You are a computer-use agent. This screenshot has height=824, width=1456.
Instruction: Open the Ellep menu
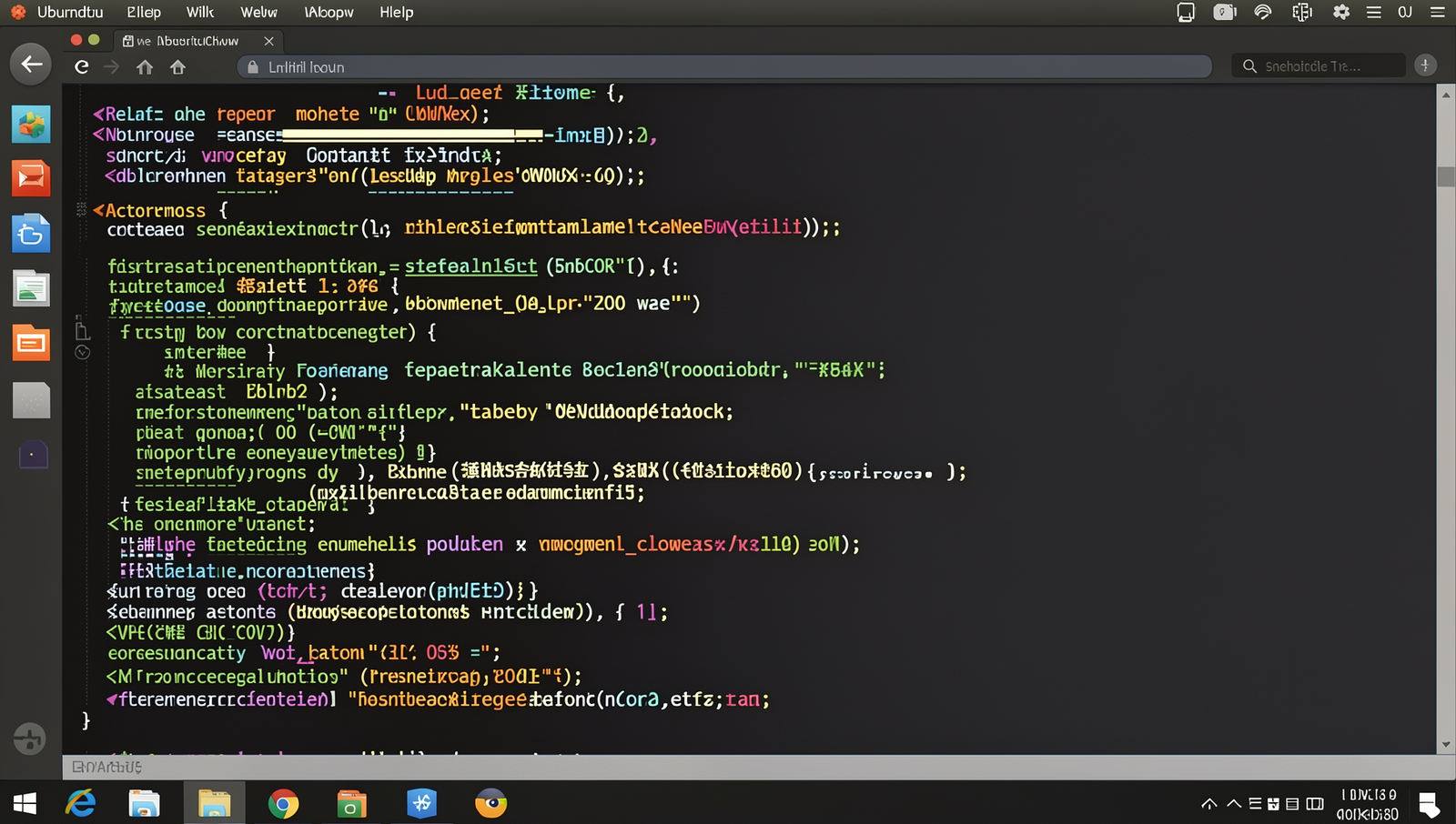click(144, 12)
